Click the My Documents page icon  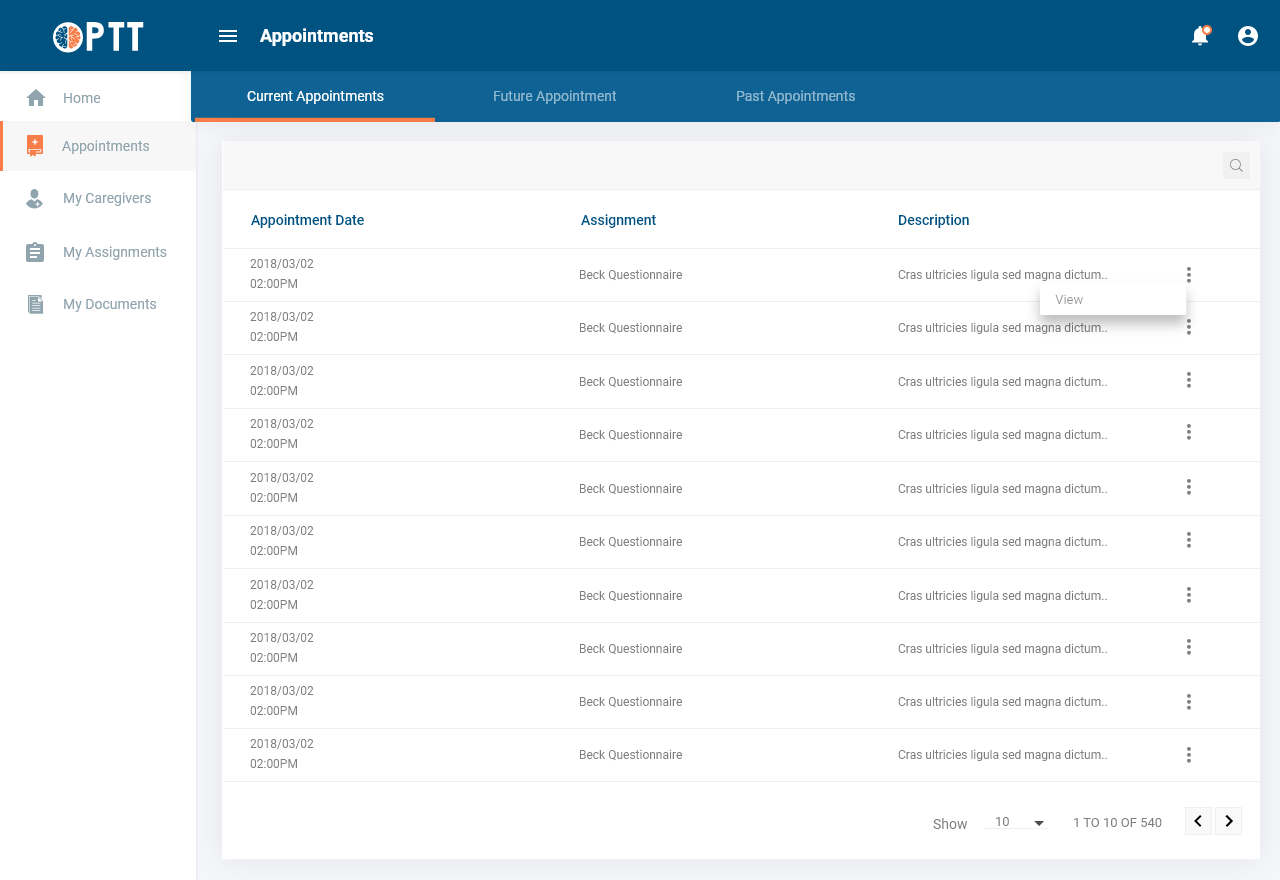(x=35, y=305)
